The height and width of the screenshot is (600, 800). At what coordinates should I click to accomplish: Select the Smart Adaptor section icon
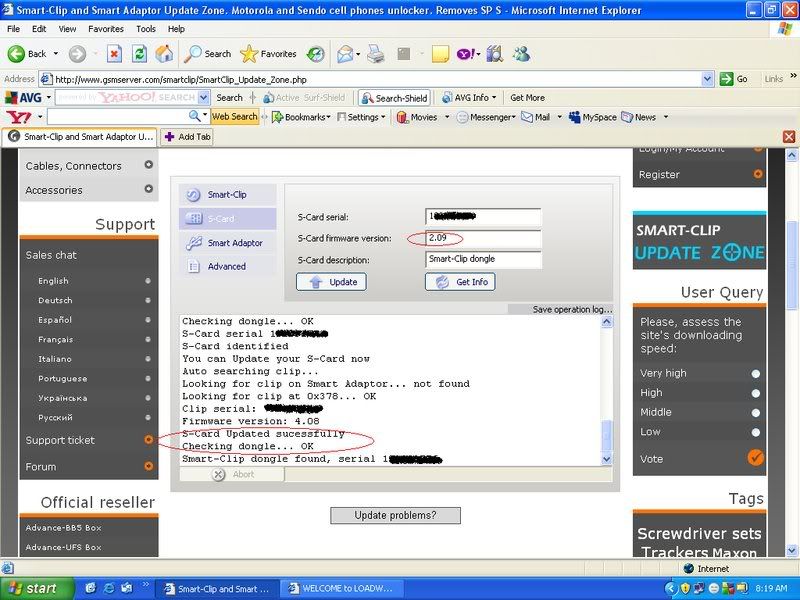click(x=193, y=243)
